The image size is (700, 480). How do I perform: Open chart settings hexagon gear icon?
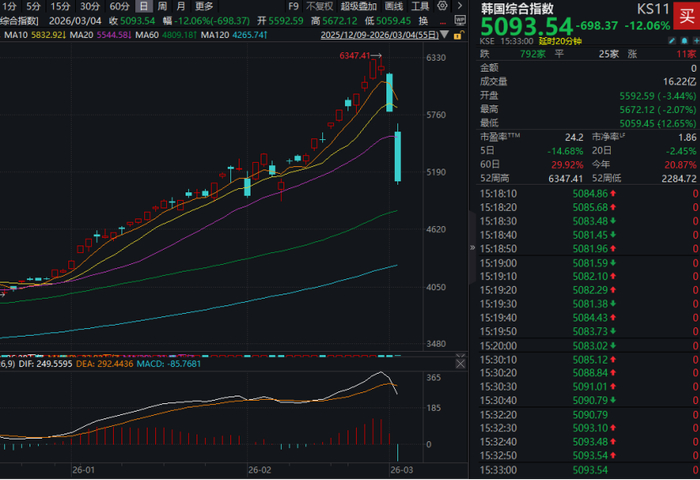[442, 6]
